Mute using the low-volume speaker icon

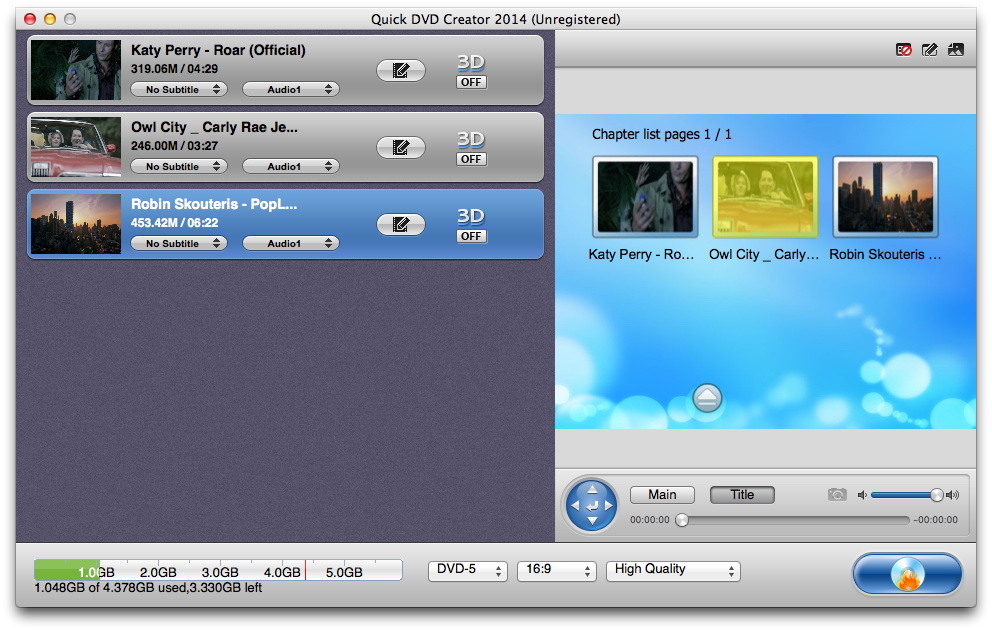(x=862, y=495)
